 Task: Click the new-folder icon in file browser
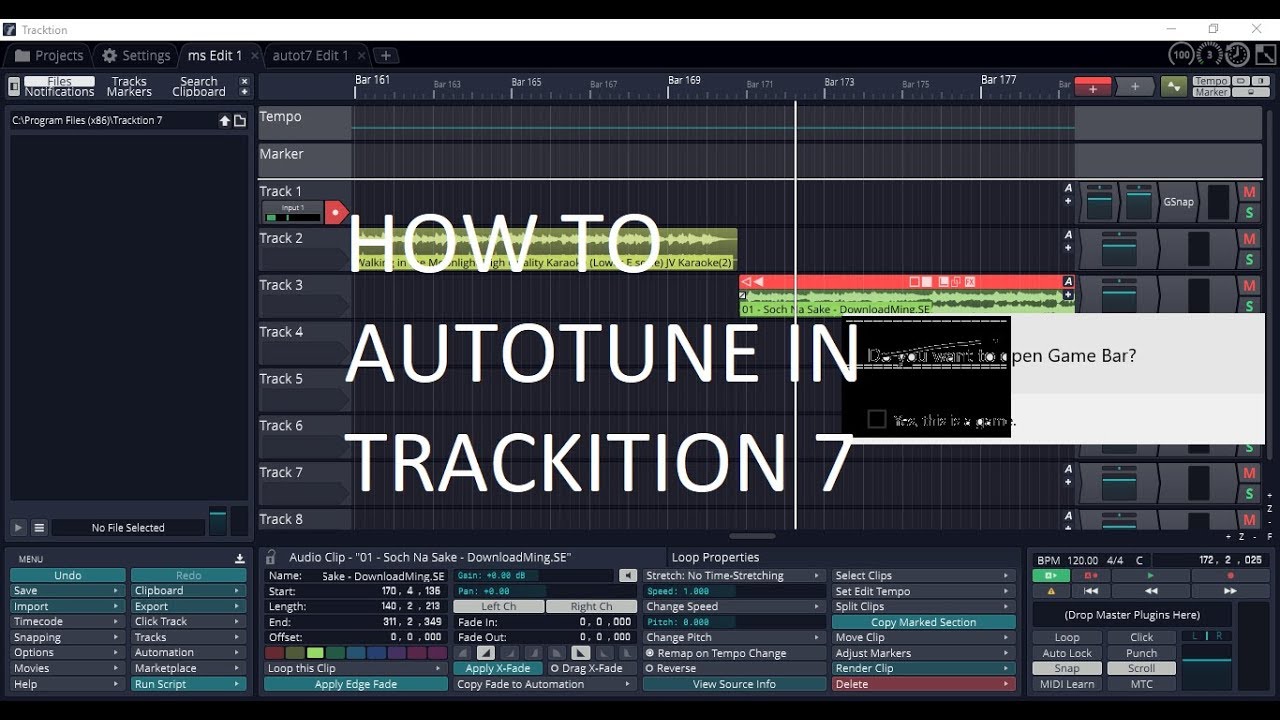pos(240,121)
